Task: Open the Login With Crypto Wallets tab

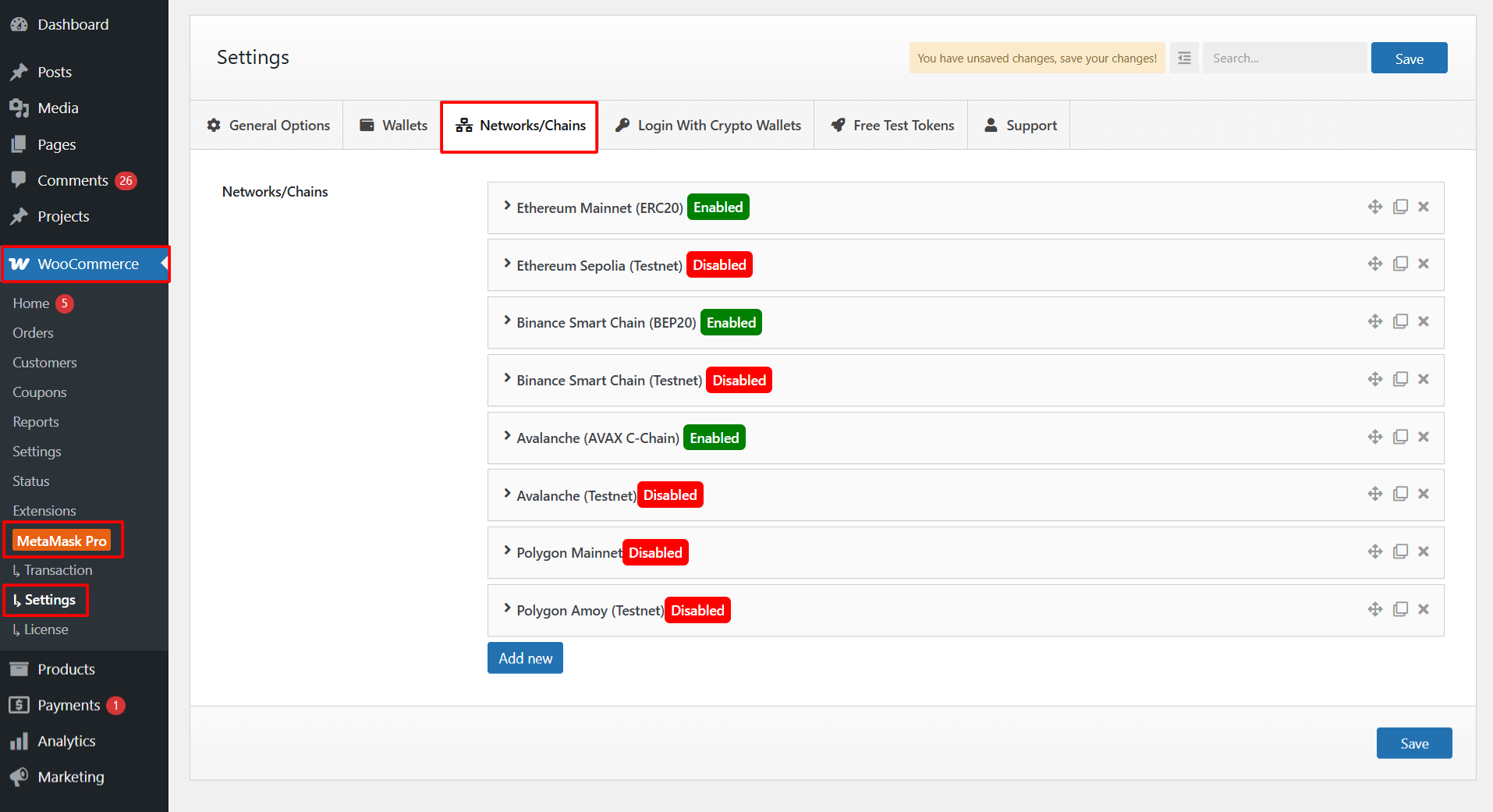Action: [707, 126]
